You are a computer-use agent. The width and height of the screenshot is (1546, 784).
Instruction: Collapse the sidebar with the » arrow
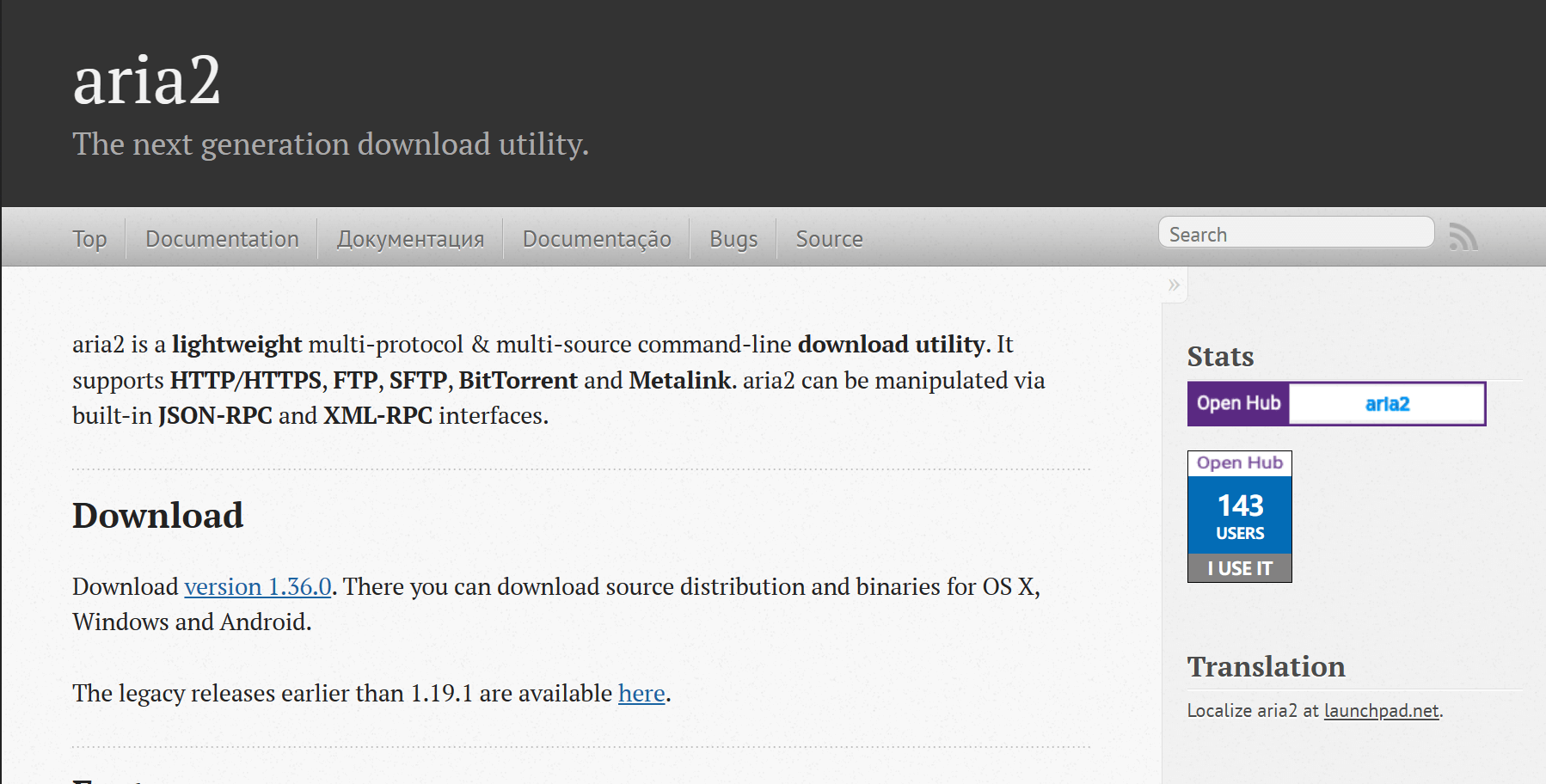(1174, 285)
